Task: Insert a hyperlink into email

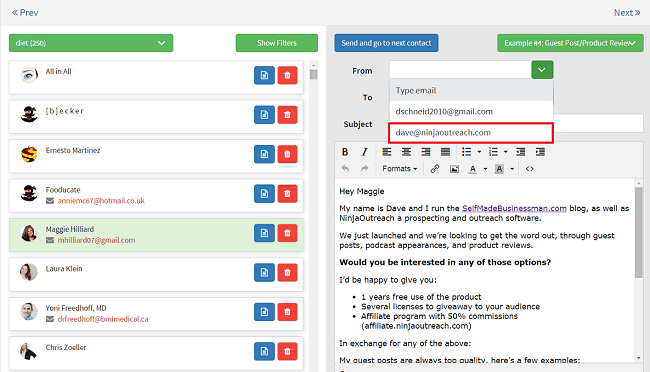Action: [434, 169]
